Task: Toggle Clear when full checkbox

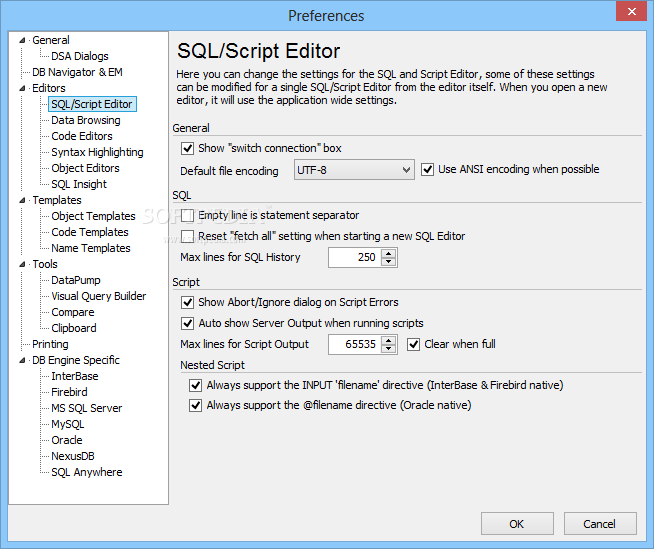Action: coord(413,344)
